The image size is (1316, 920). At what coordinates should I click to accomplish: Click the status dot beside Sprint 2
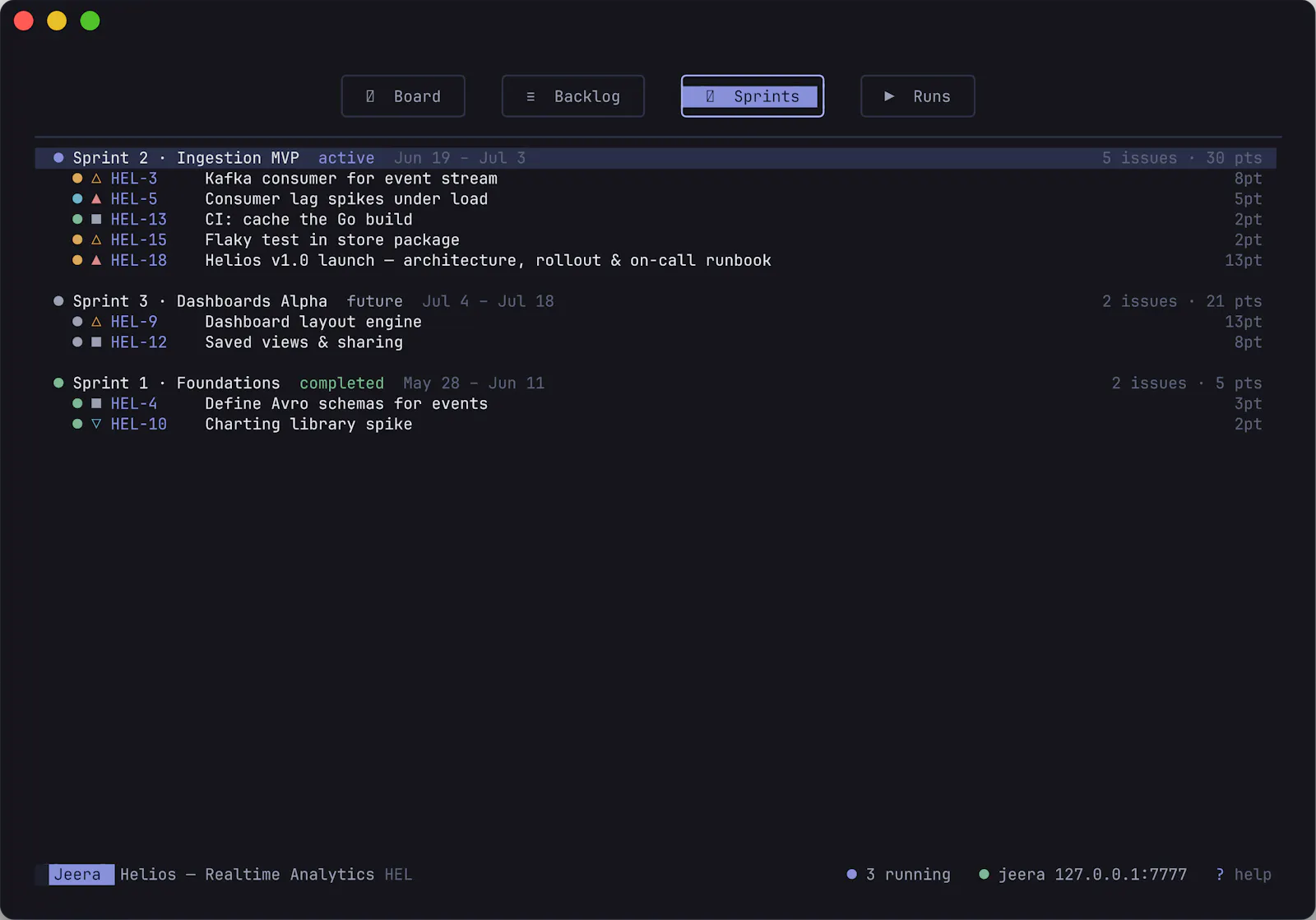click(58, 158)
